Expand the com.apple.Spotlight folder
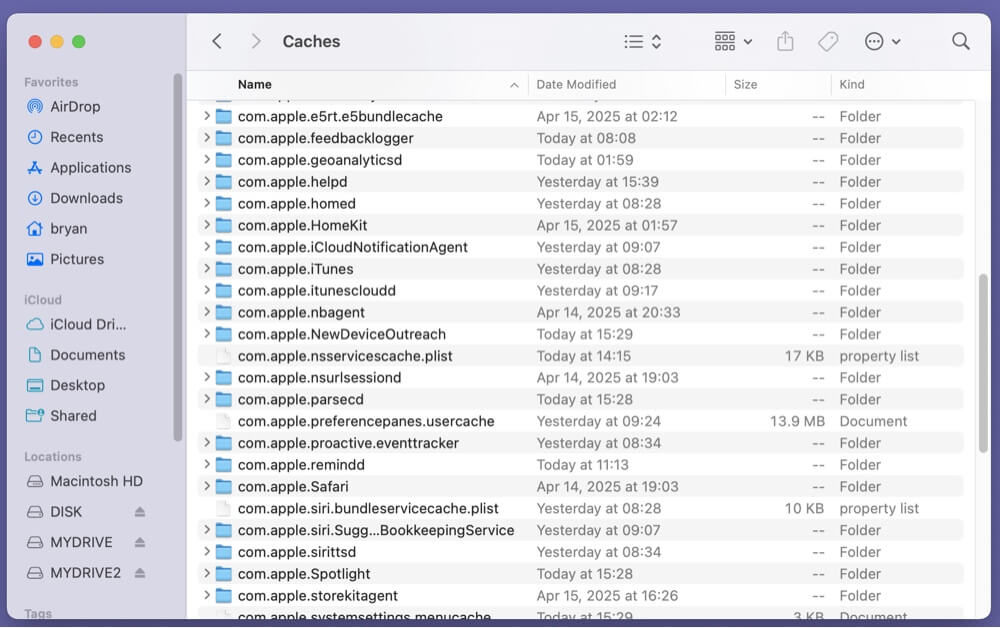The width and height of the screenshot is (1000, 628). click(x=207, y=573)
